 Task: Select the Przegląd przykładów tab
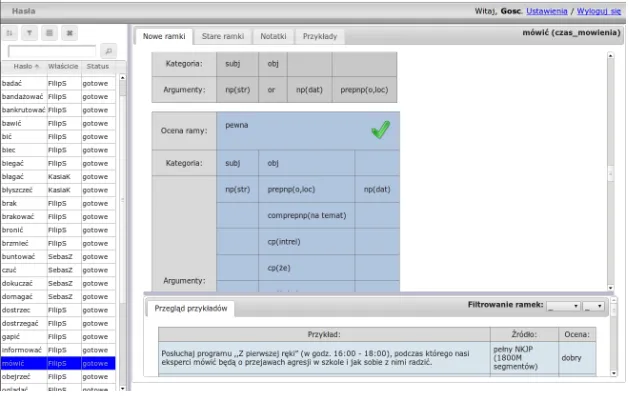[191, 308]
